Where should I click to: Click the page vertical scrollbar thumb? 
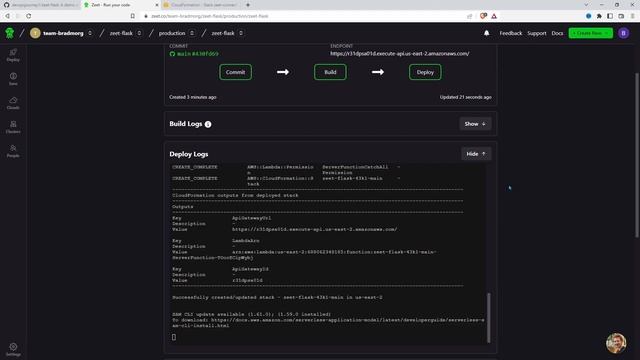coord(637,155)
